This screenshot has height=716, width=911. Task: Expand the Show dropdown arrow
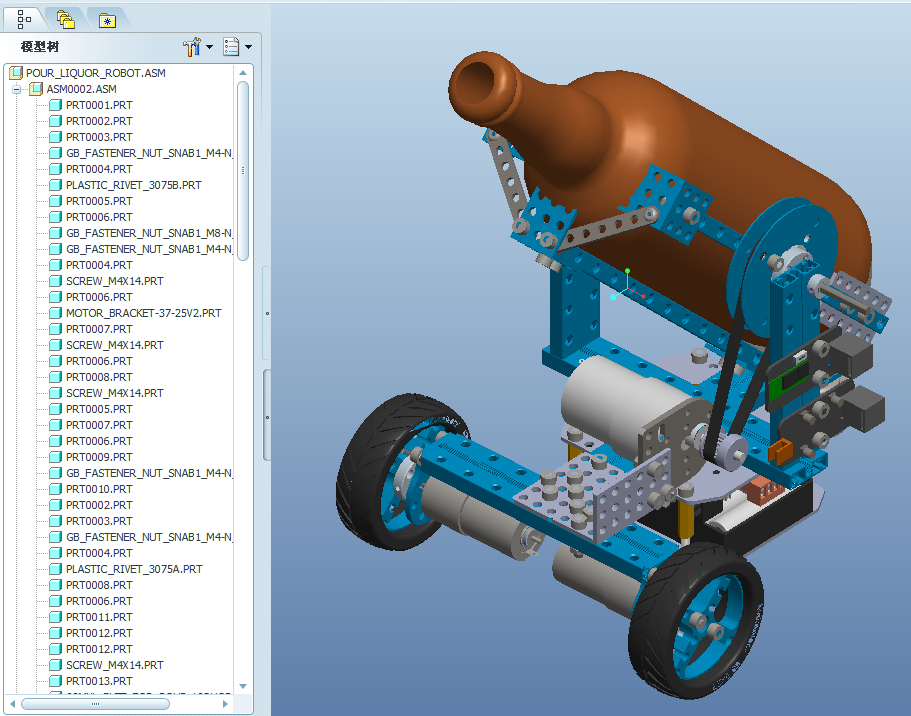click(248, 47)
